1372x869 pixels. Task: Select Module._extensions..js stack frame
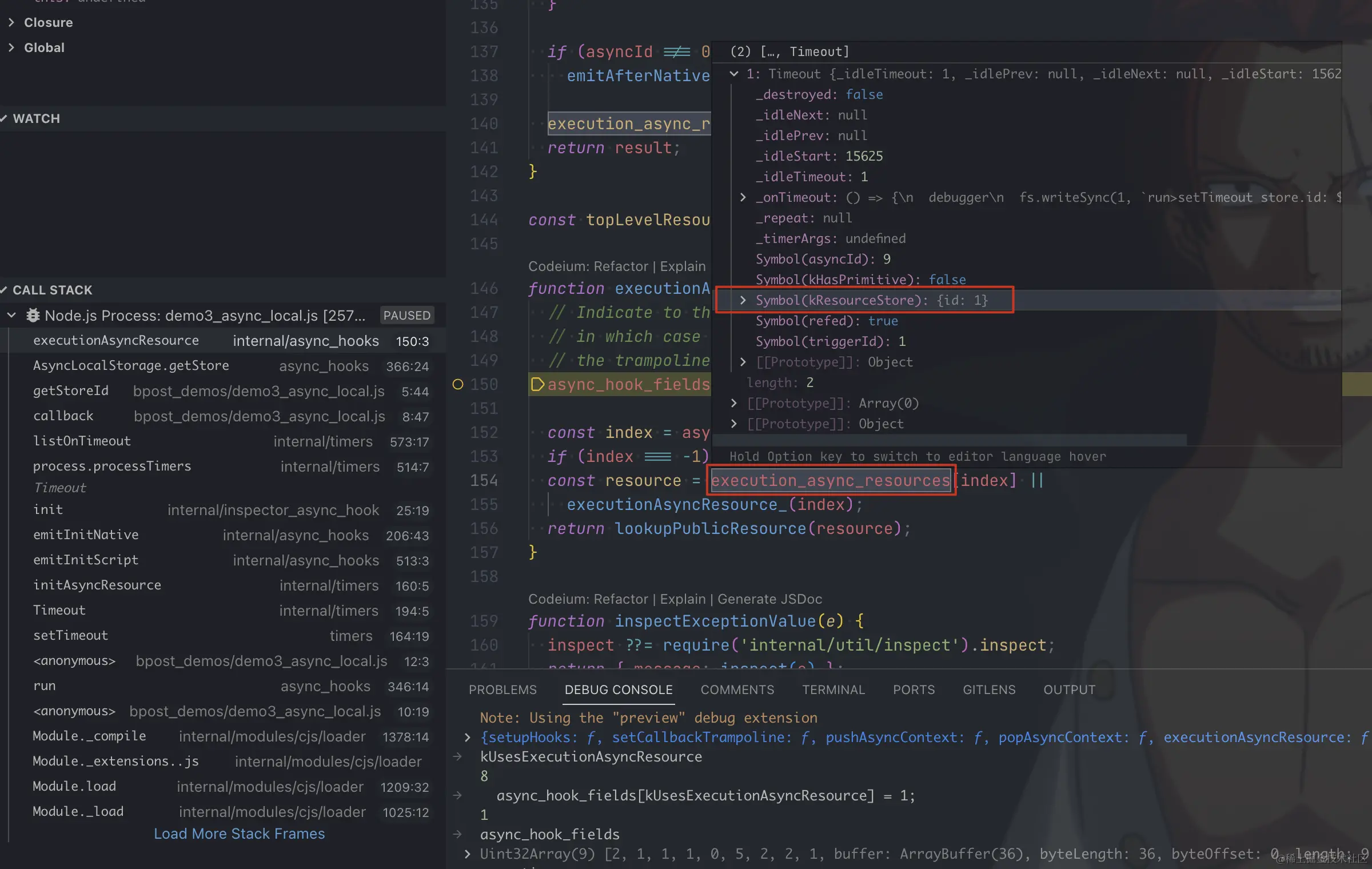[x=223, y=762]
